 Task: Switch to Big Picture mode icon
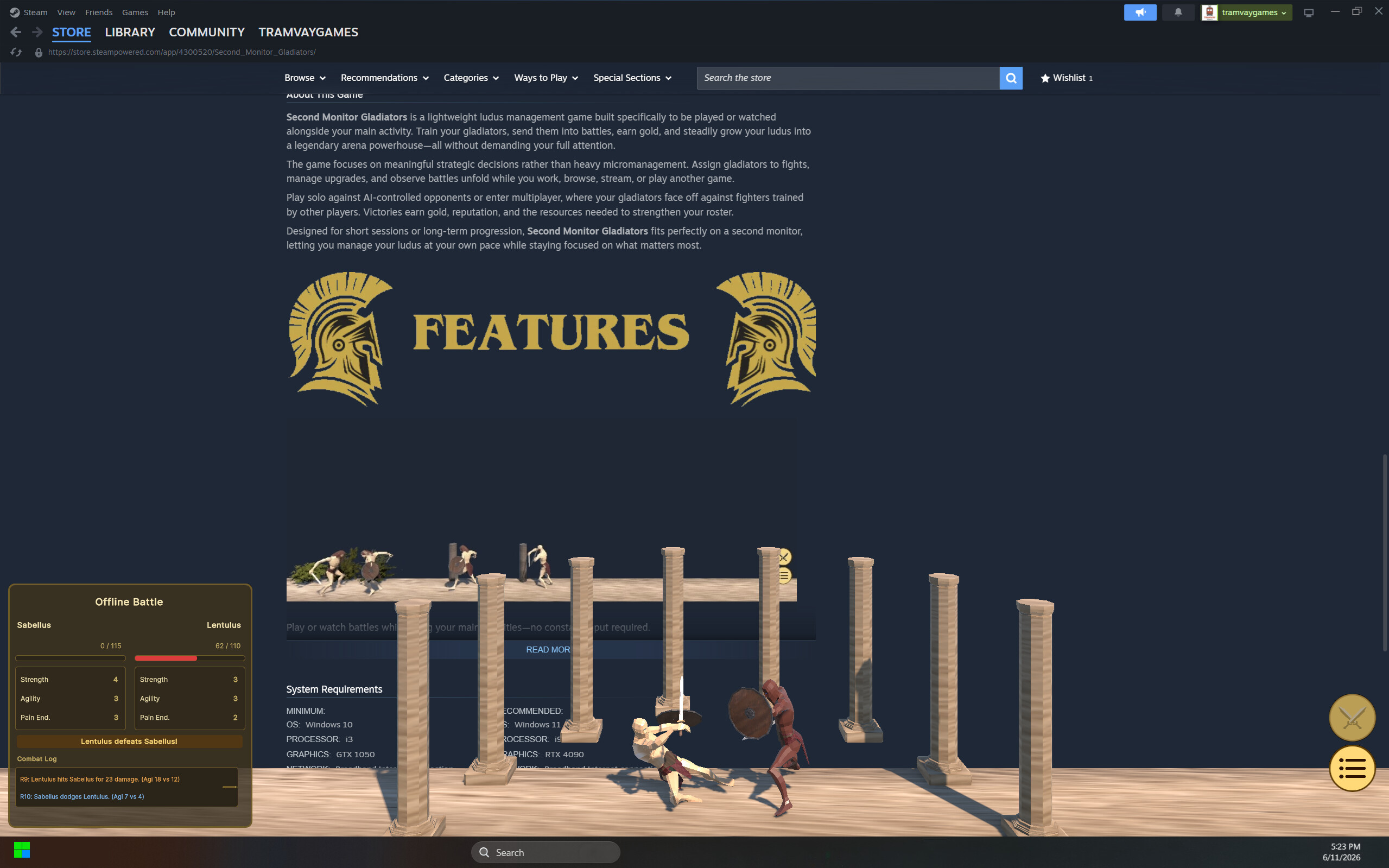click(1309, 12)
